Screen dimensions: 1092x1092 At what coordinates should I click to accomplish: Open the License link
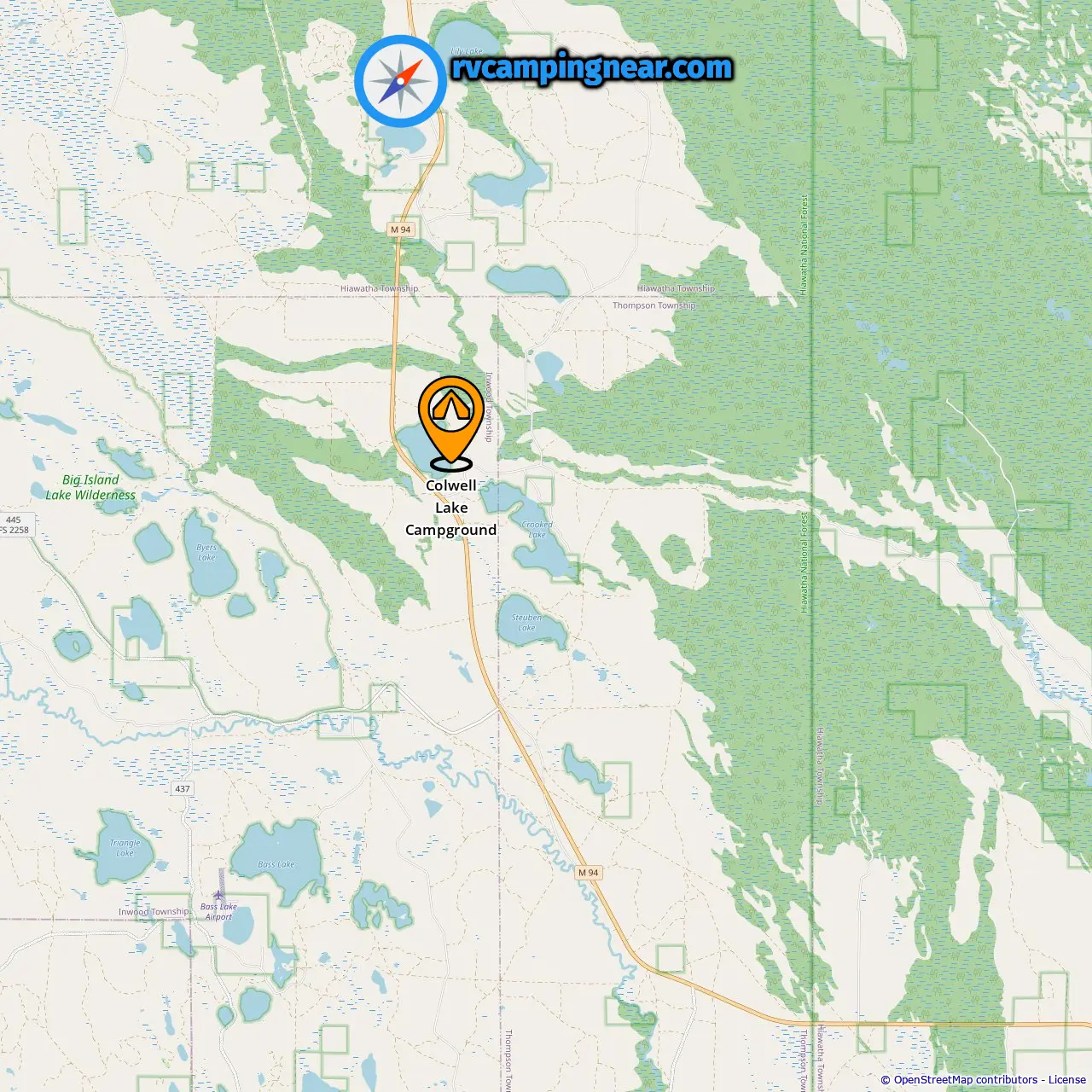pyautogui.click(x=1067, y=1079)
